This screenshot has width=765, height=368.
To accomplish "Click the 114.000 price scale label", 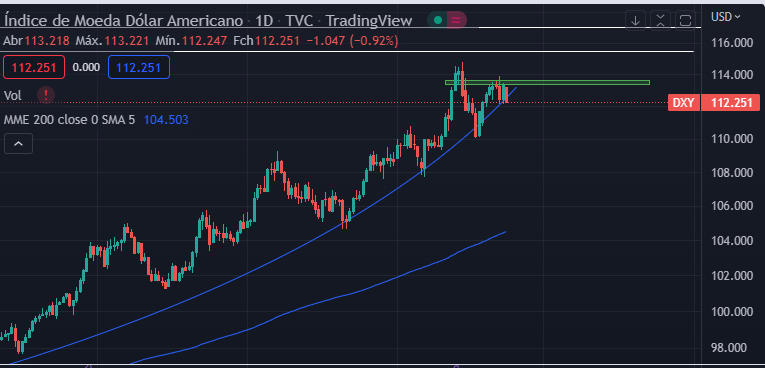I will [x=732, y=75].
